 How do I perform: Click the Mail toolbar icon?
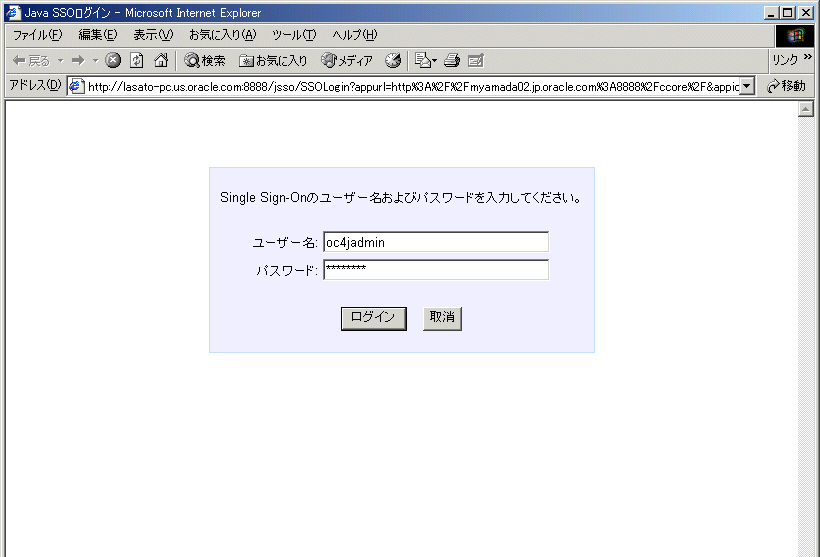pos(423,61)
